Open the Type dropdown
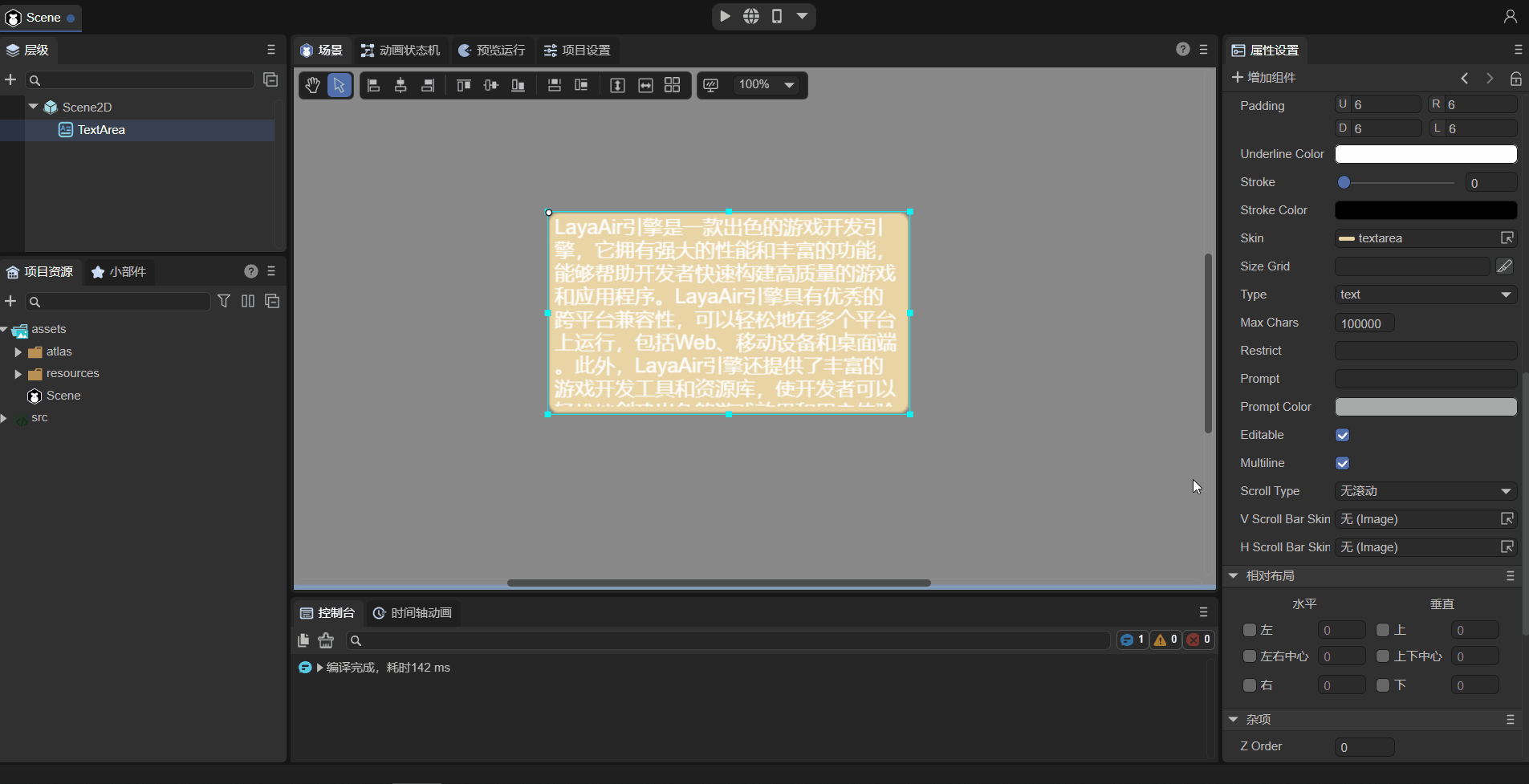The height and width of the screenshot is (784, 1529). point(1425,295)
